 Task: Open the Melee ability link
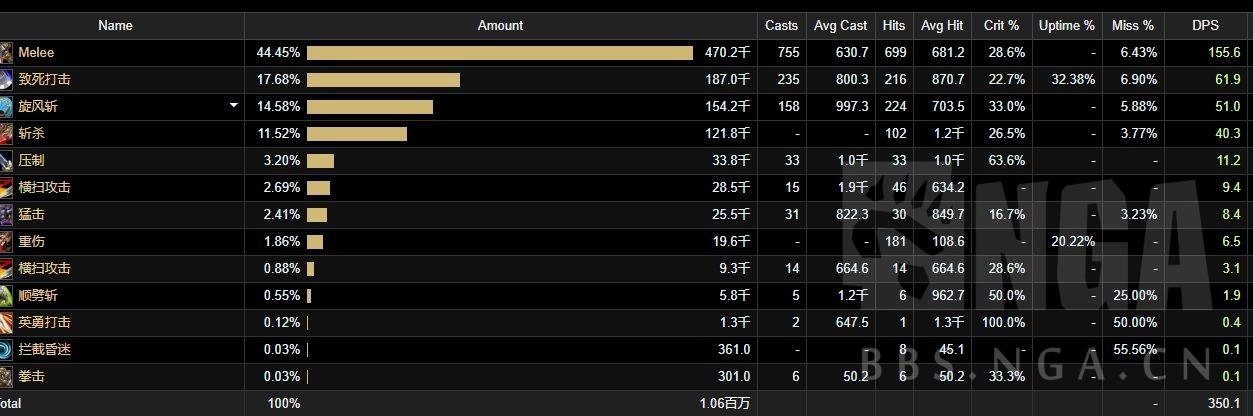pos(36,53)
